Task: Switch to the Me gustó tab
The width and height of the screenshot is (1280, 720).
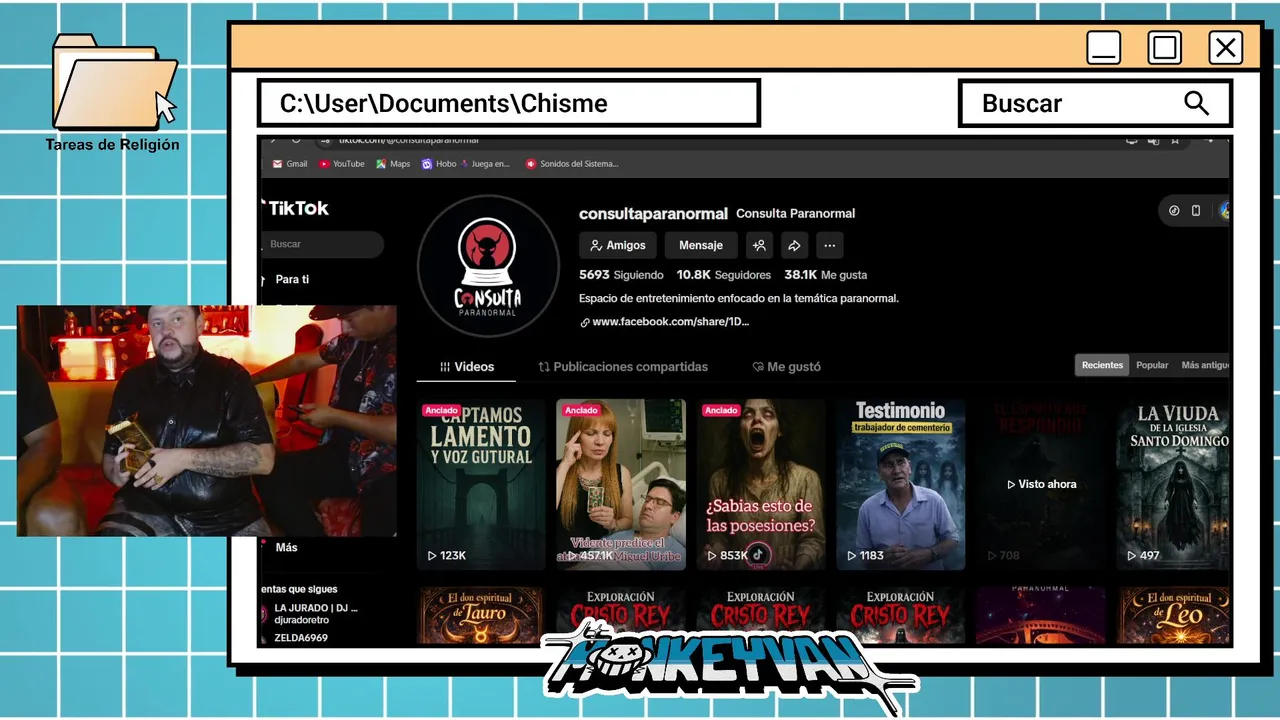Action: click(786, 367)
